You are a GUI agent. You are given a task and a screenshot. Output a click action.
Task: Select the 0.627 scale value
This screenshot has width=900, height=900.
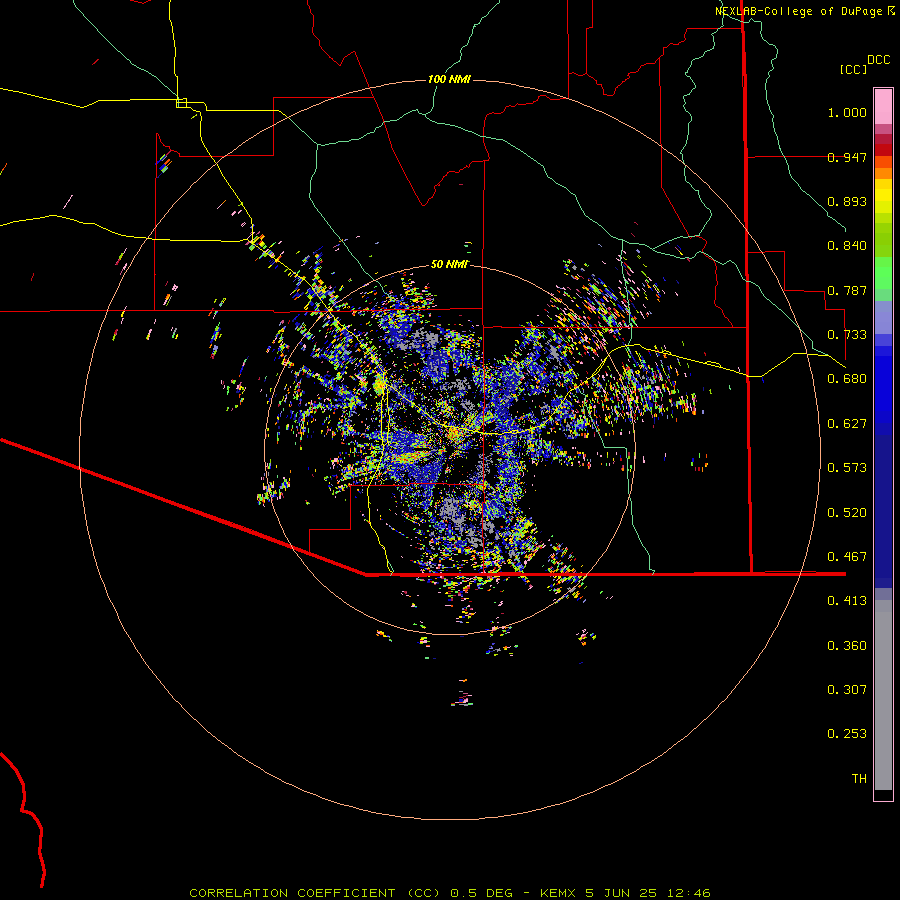click(x=847, y=424)
